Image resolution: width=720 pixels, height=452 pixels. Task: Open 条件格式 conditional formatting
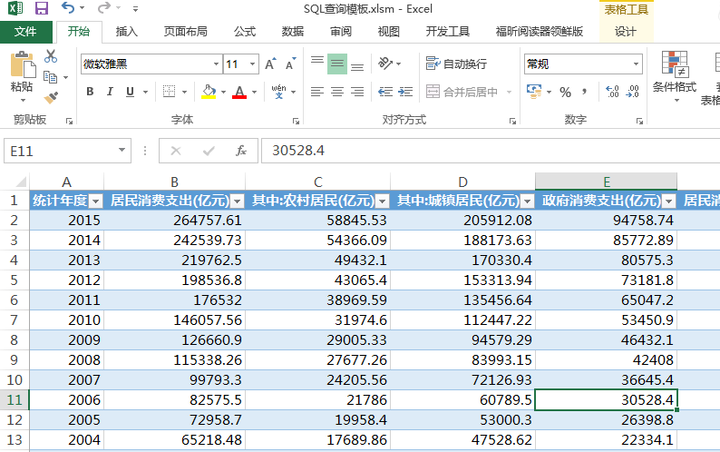tap(675, 76)
